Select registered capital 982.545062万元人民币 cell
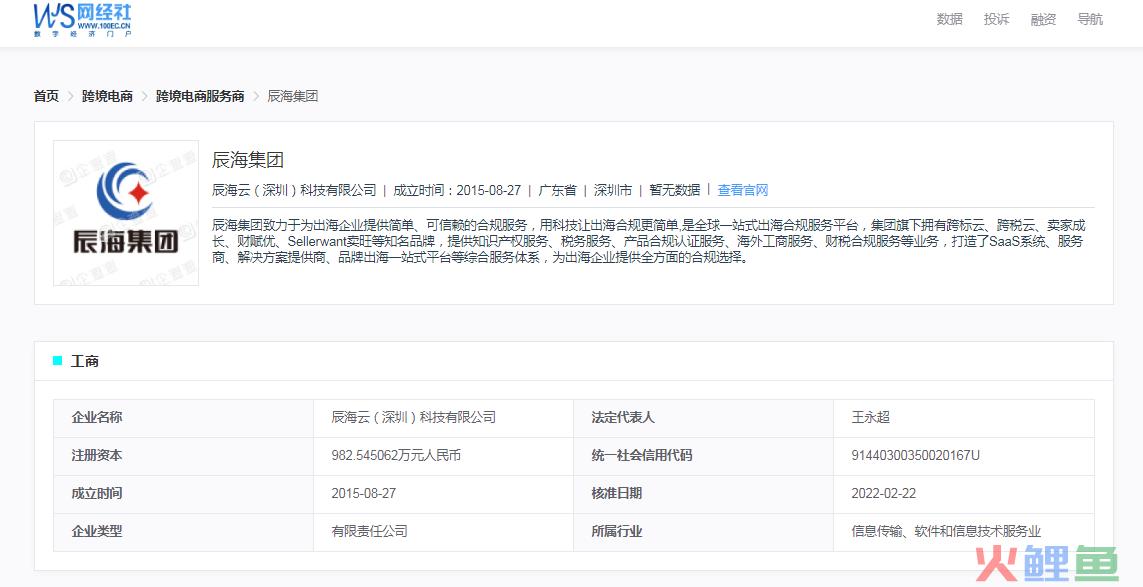Image resolution: width=1143 pixels, height=587 pixels. click(443, 456)
